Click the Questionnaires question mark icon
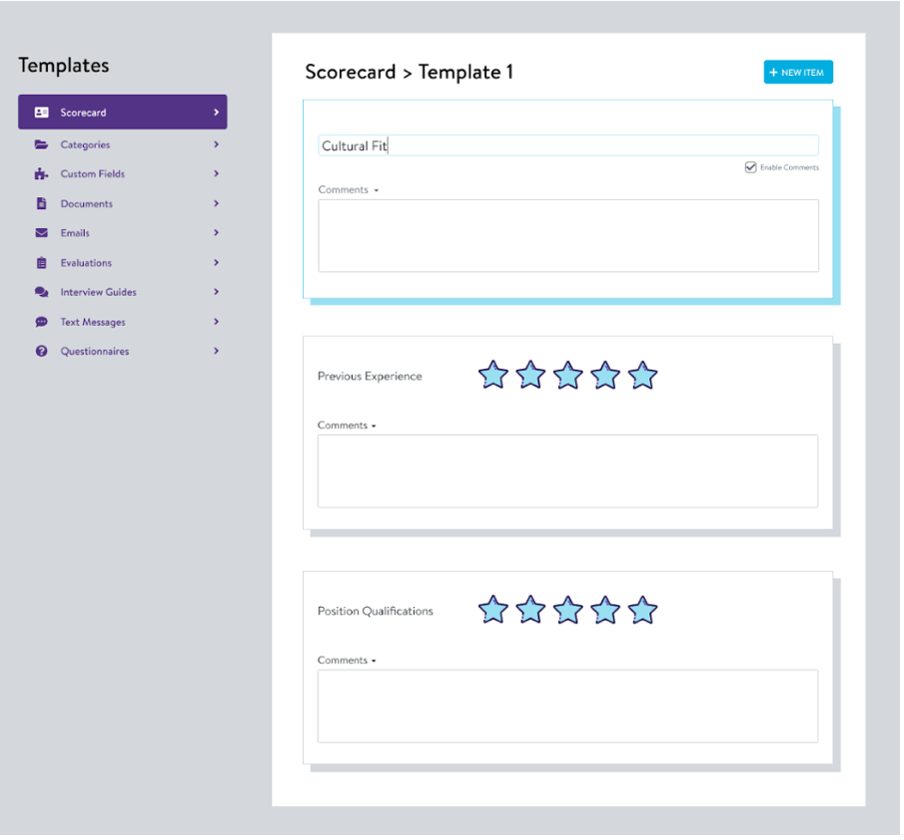The height and width of the screenshot is (840, 904). coord(41,352)
